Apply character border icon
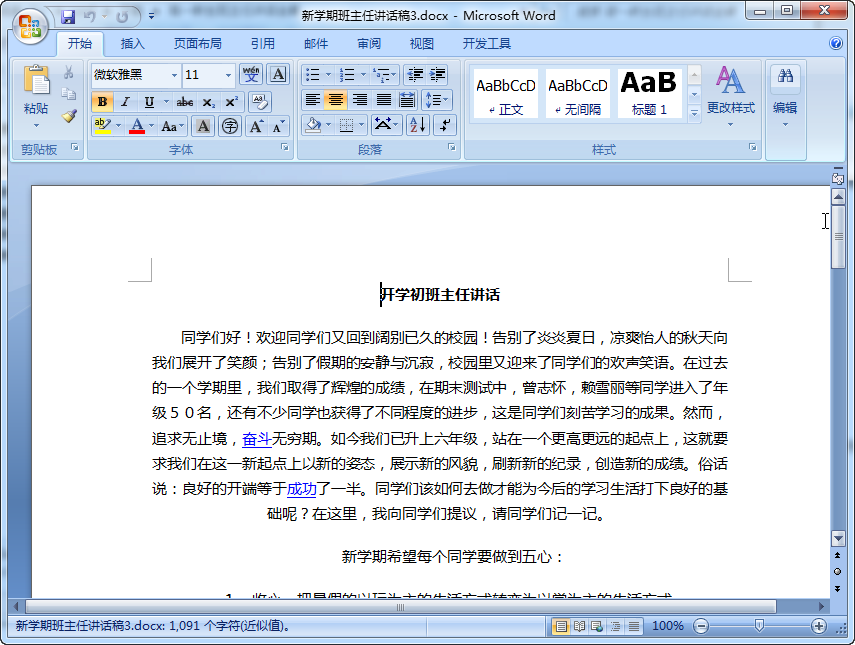 pos(278,74)
